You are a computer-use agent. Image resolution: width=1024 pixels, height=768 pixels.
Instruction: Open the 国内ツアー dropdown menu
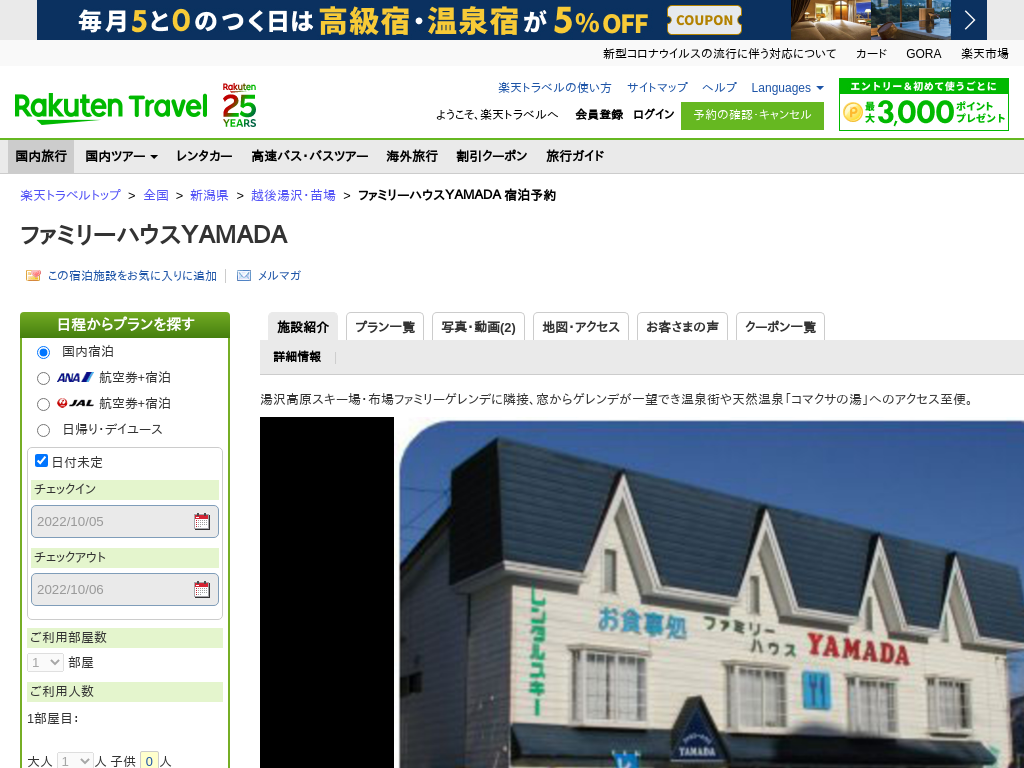pyautogui.click(x=121, y=156)
